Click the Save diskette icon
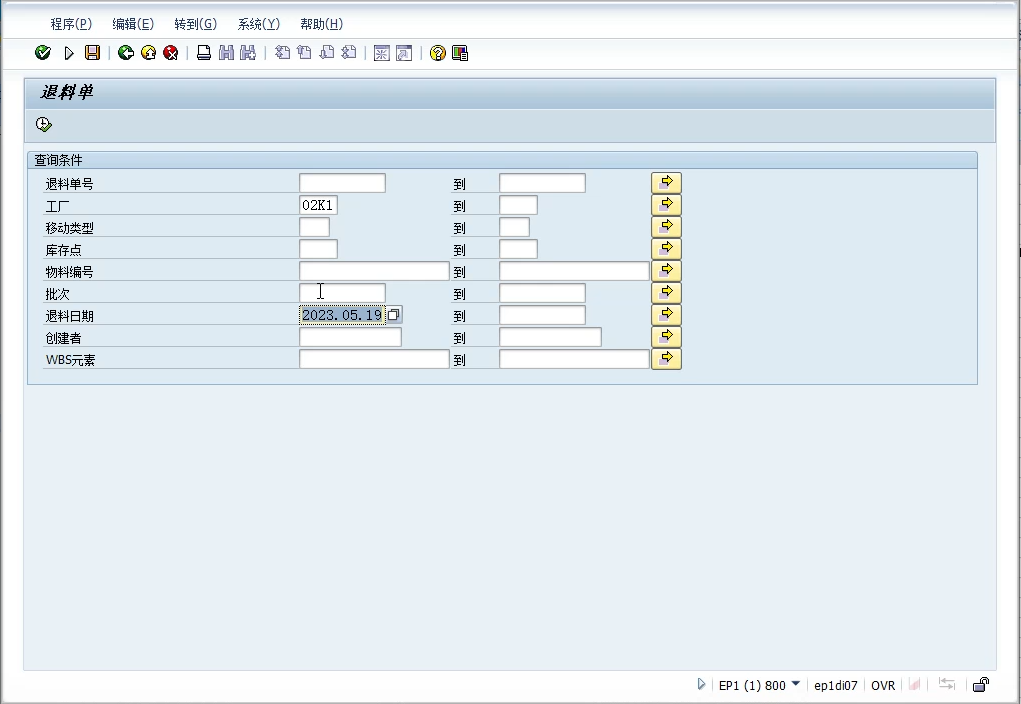Viewport: 1021px width, 704px height. [92, 53]
